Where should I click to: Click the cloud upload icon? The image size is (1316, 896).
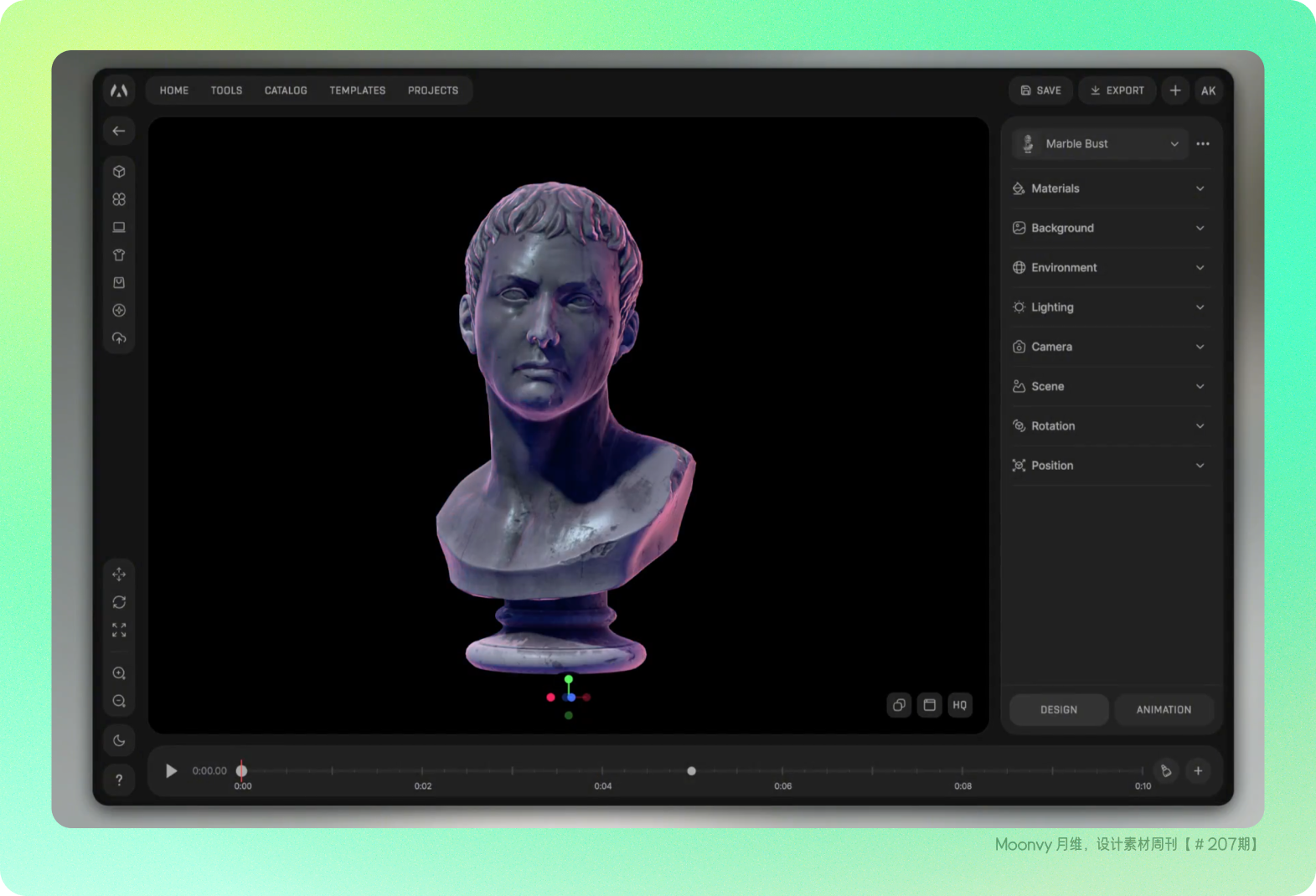(119, 338)
